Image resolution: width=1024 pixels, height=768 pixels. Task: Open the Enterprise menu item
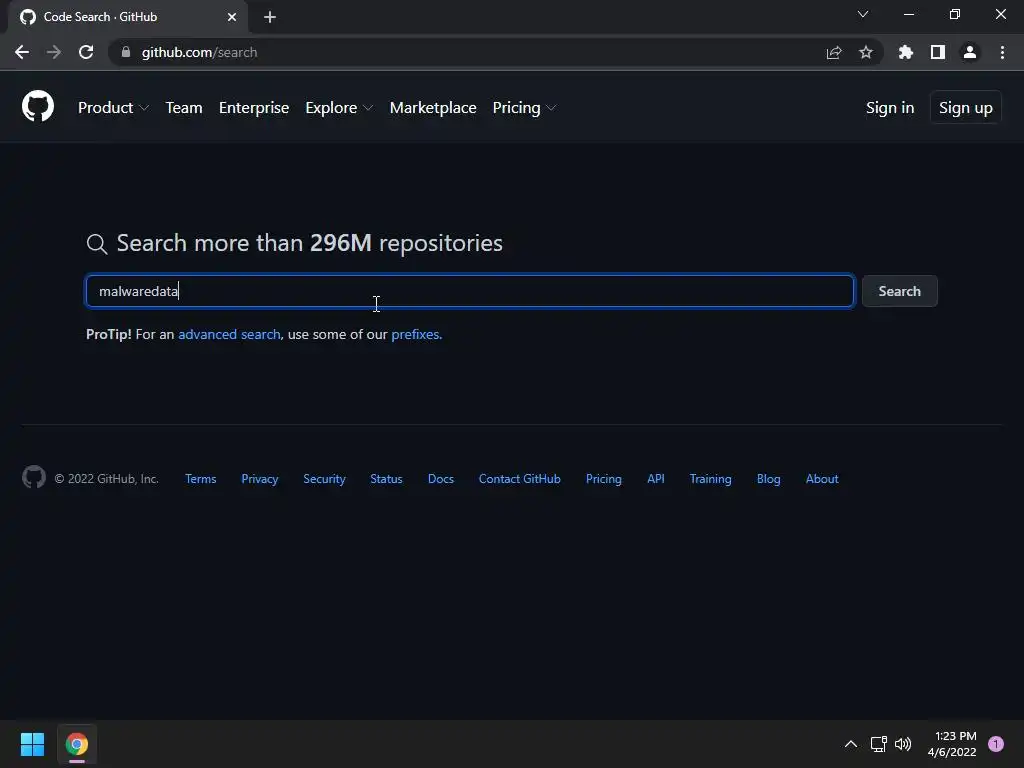[253, 108]
